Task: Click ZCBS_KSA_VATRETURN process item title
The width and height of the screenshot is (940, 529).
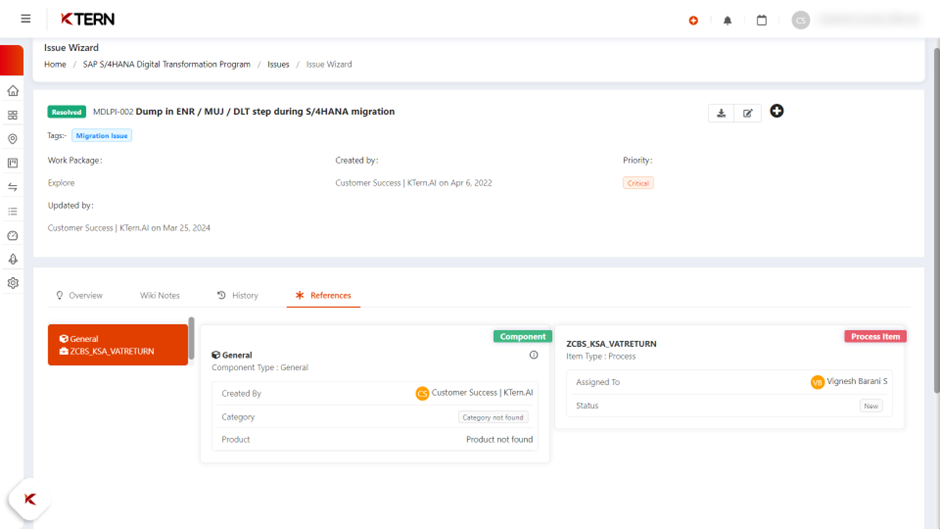Action: (x=611, y=344)
